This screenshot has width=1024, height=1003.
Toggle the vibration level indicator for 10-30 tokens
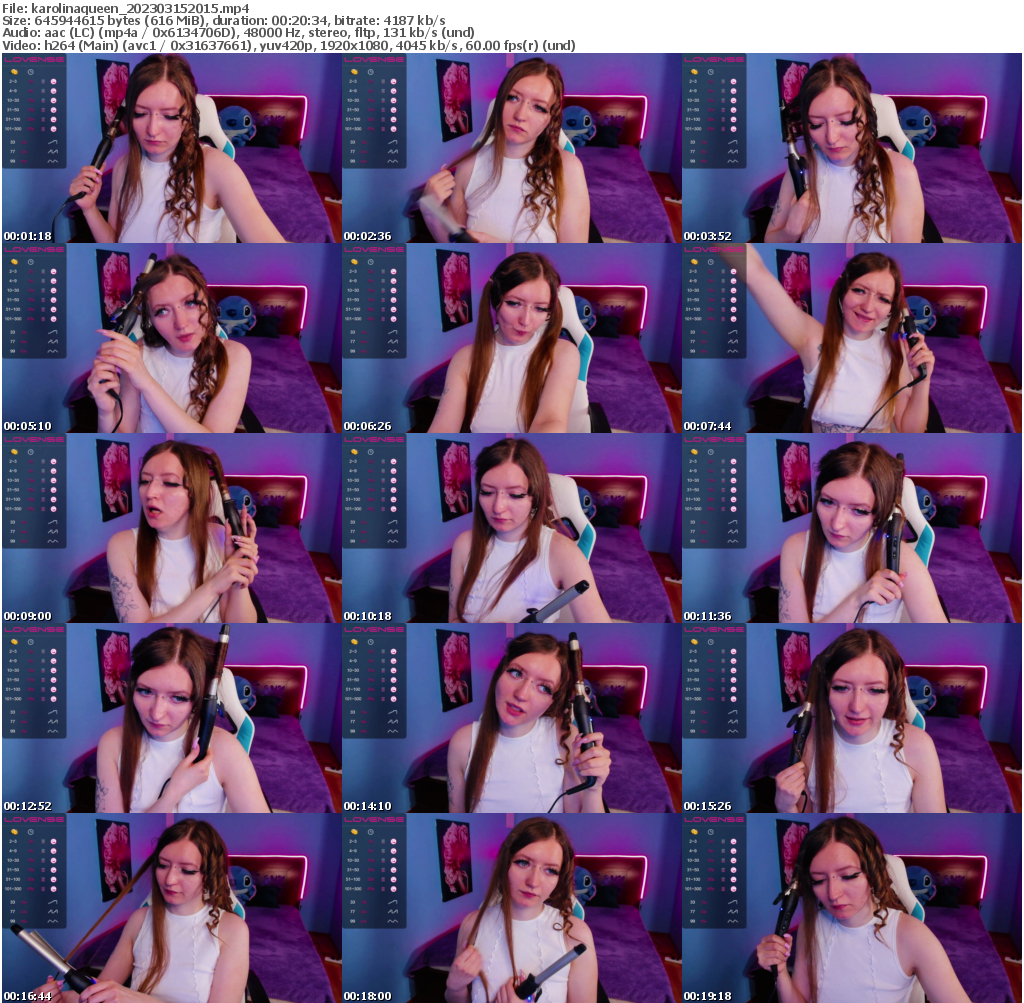click(43, 100)
